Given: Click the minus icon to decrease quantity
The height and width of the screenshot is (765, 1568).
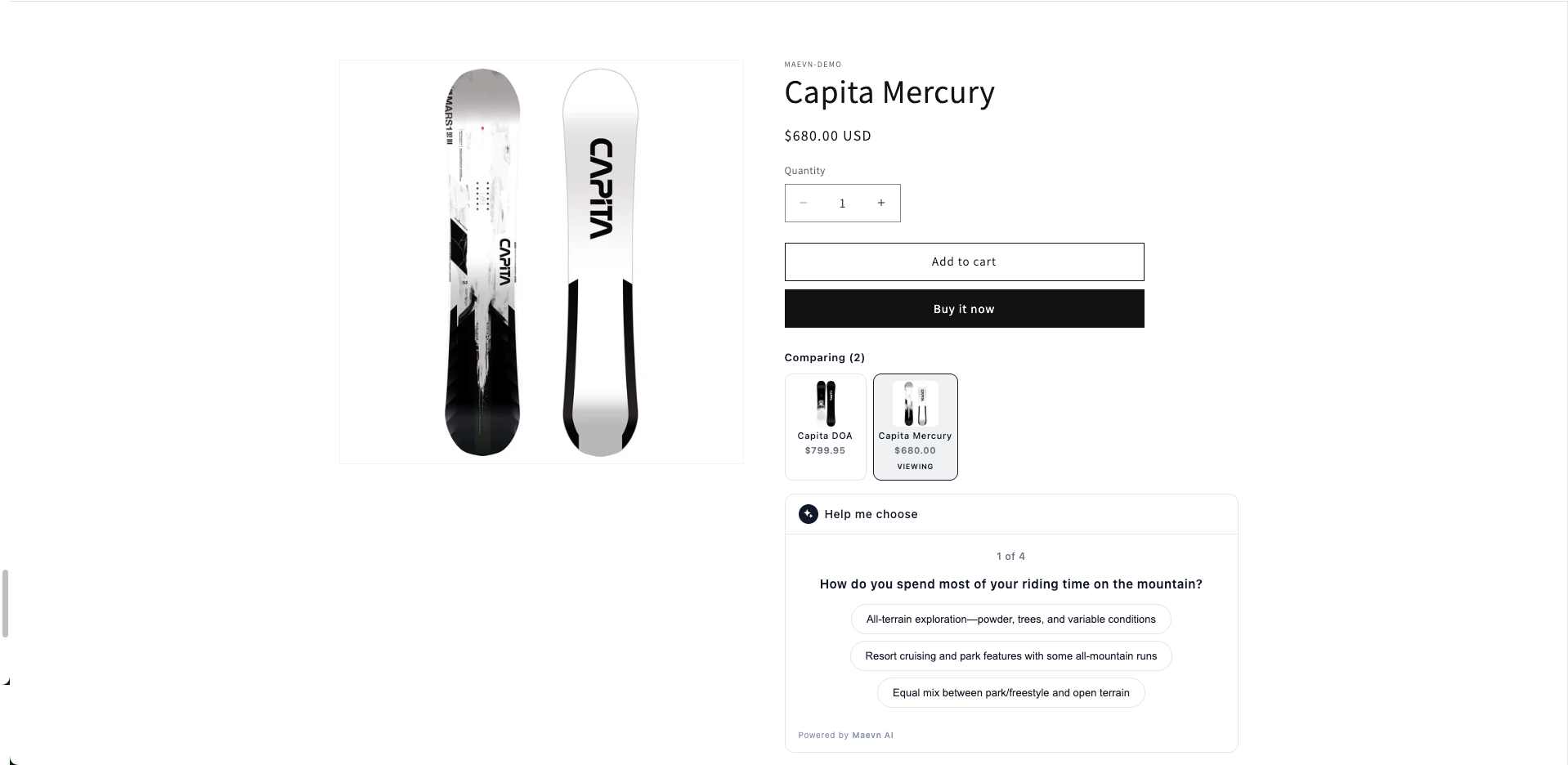Looking at the screenshot, I should coord(803,203).
